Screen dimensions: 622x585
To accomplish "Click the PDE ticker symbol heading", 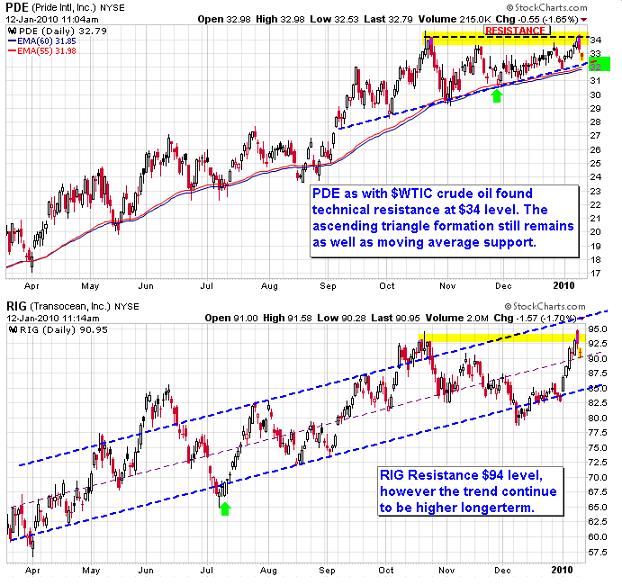I will (17, 7).
